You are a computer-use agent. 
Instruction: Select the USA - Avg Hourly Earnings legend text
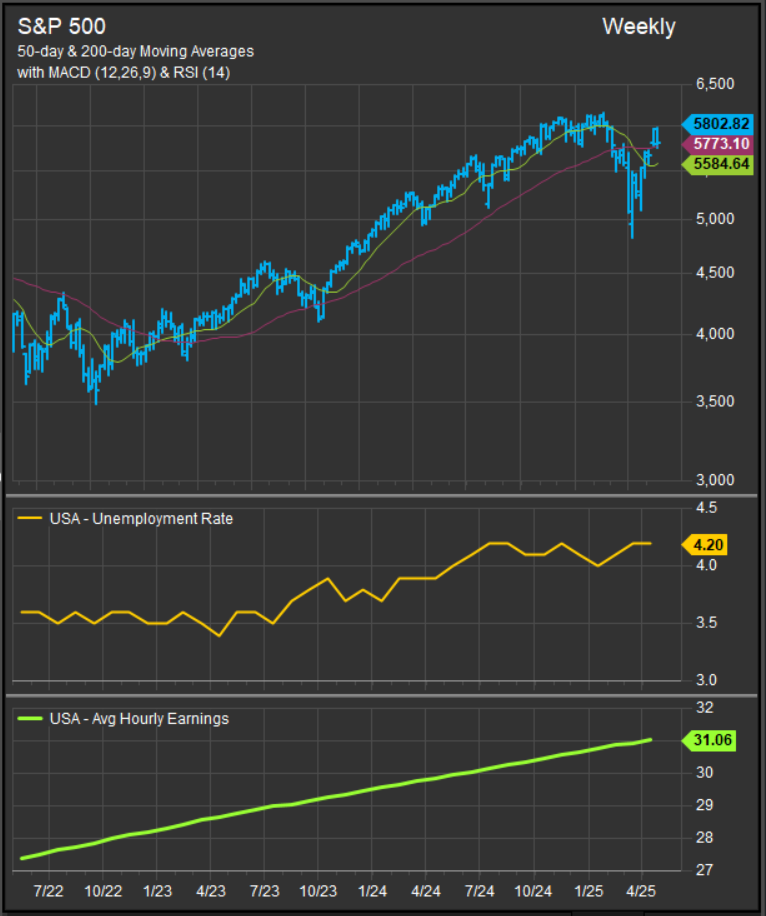pyautogui.click(x=139, y=718)
